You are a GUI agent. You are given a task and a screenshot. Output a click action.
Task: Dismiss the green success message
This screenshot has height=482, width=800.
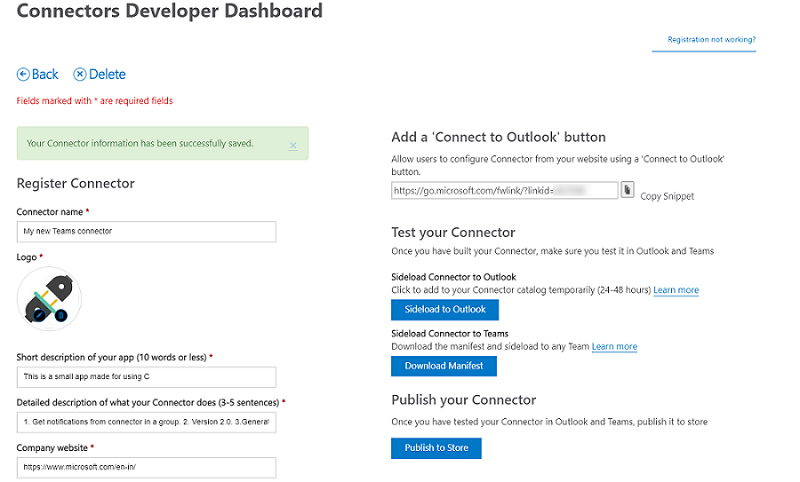coord(293,146)
